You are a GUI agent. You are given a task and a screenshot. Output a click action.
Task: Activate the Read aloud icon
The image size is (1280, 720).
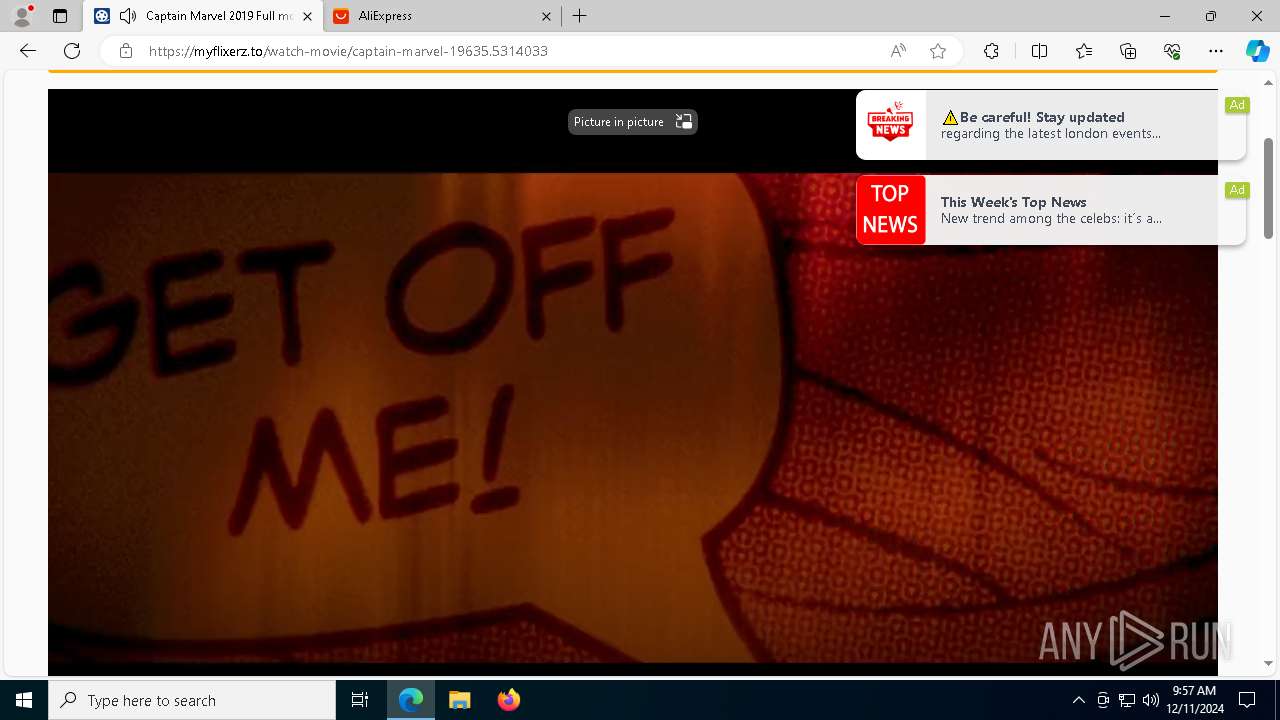tap(898, 51)
